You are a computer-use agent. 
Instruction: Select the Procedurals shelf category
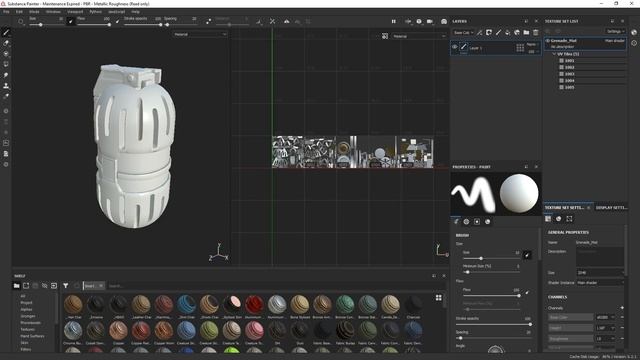coord(31,323)
